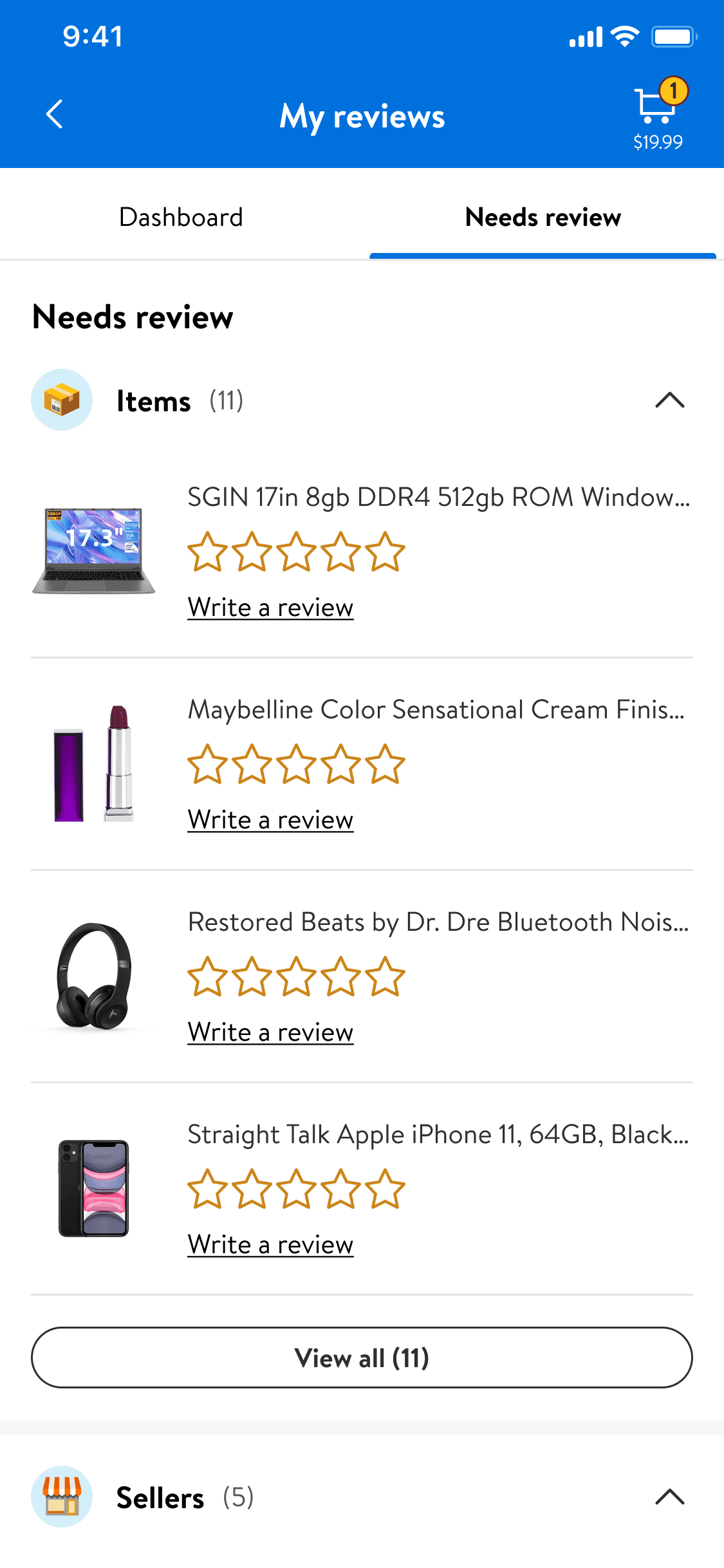Switch to the Dashboard tab
The image size is (724, 1568).
[181, 218]
